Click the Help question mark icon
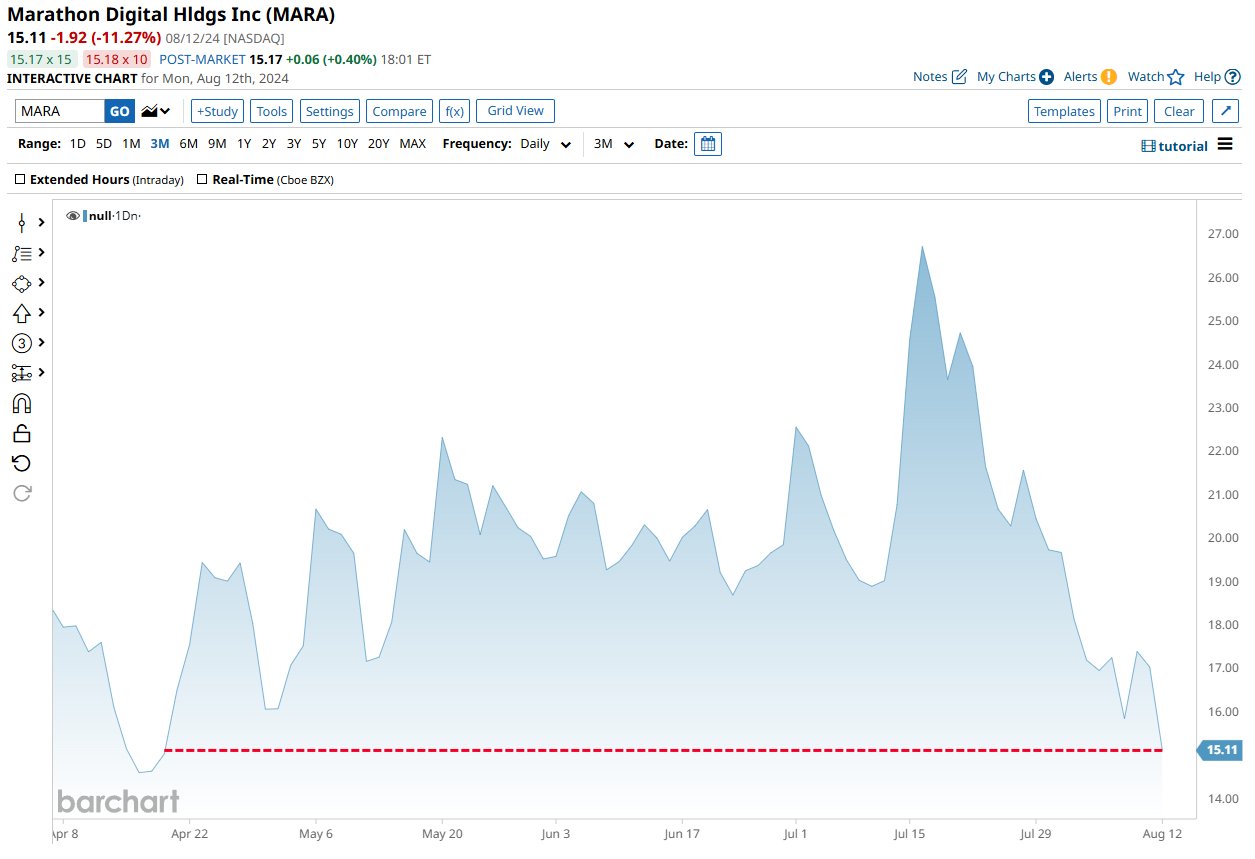 point(1232,77)
